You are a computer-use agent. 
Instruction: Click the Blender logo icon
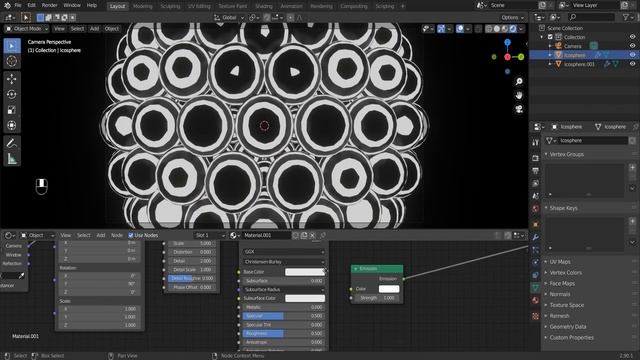7,5
